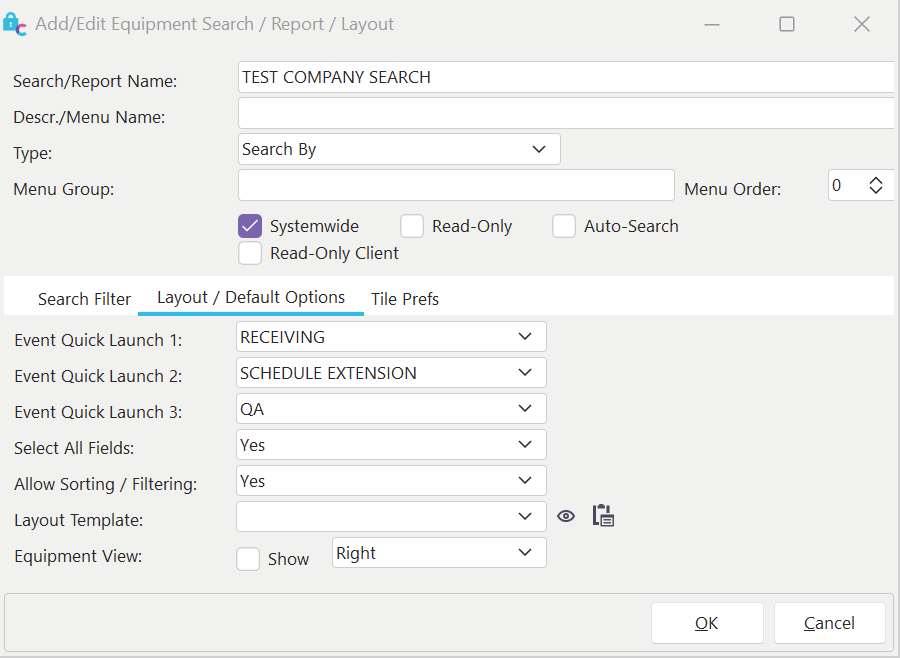Open the Tile Prefs tab

[405, 299]
